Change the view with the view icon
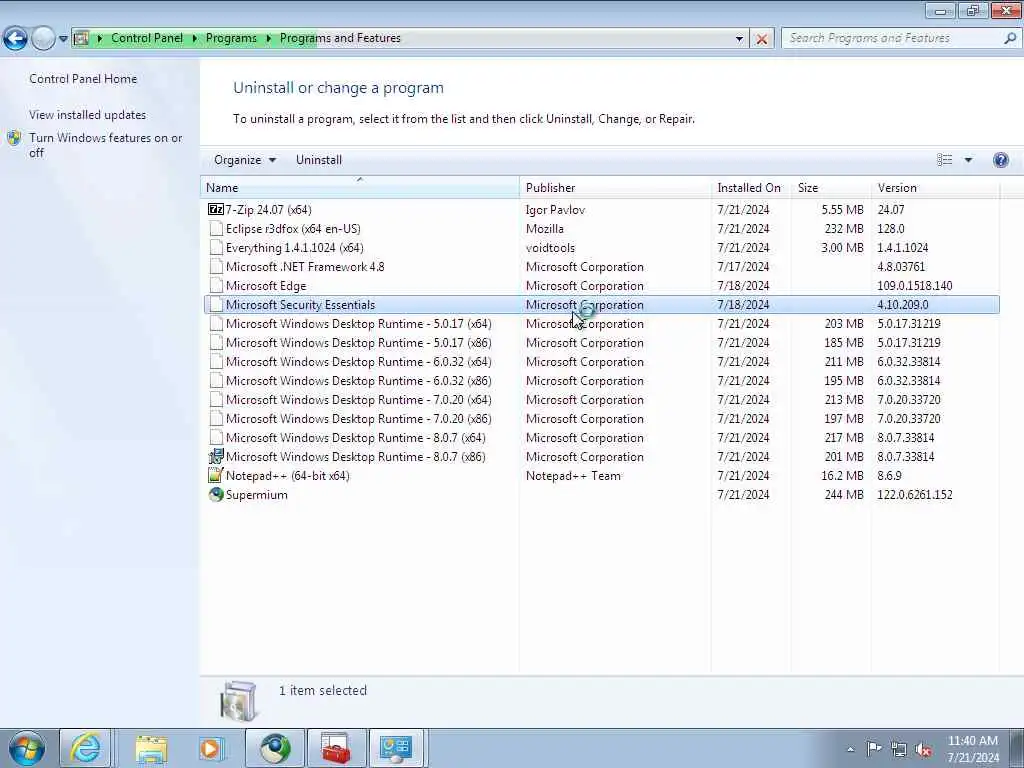Viewport: 1024px width, 768px height. [x=944, y=160]
